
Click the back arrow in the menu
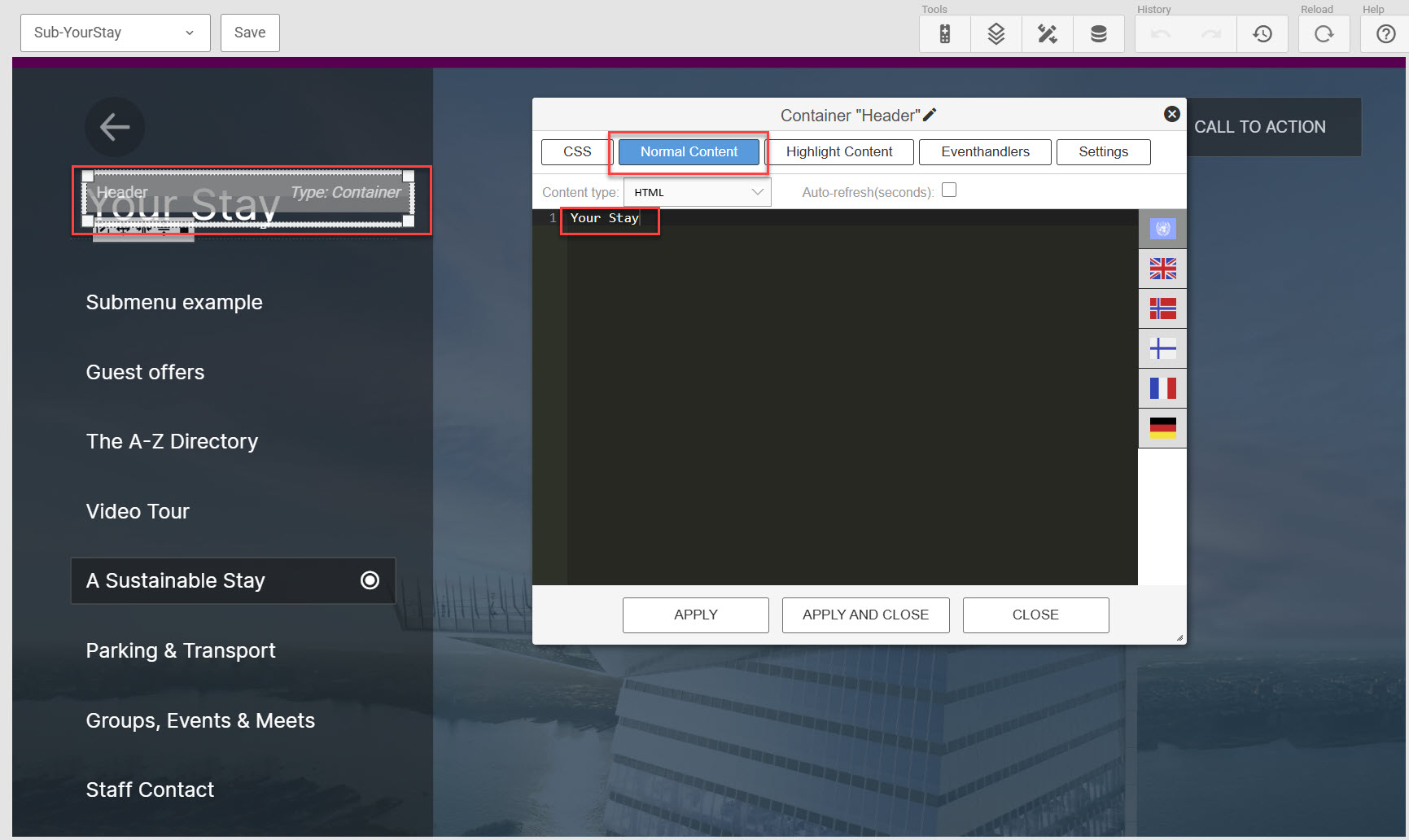pos(115,127)
